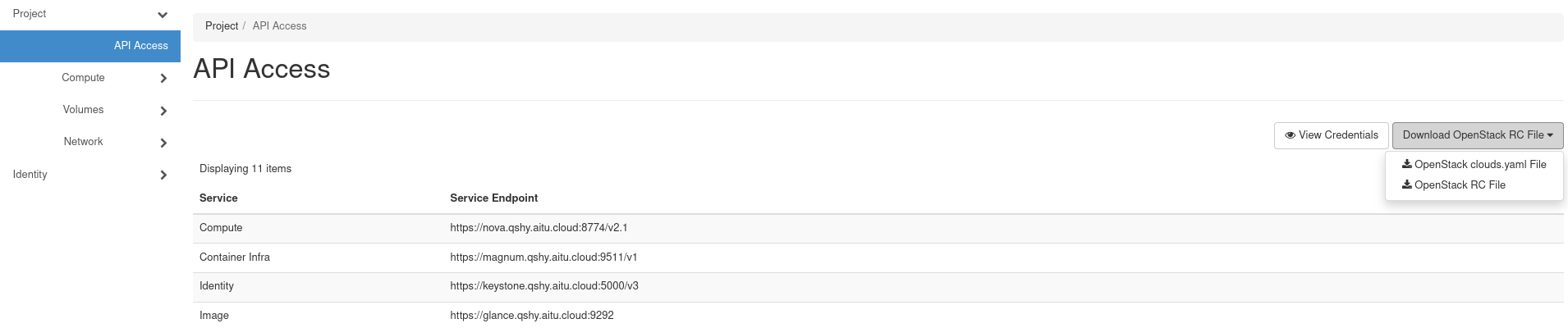The width and height of the screenshot is (1568, 328).
Task: Click the Service column header
Action: (218, 198)
